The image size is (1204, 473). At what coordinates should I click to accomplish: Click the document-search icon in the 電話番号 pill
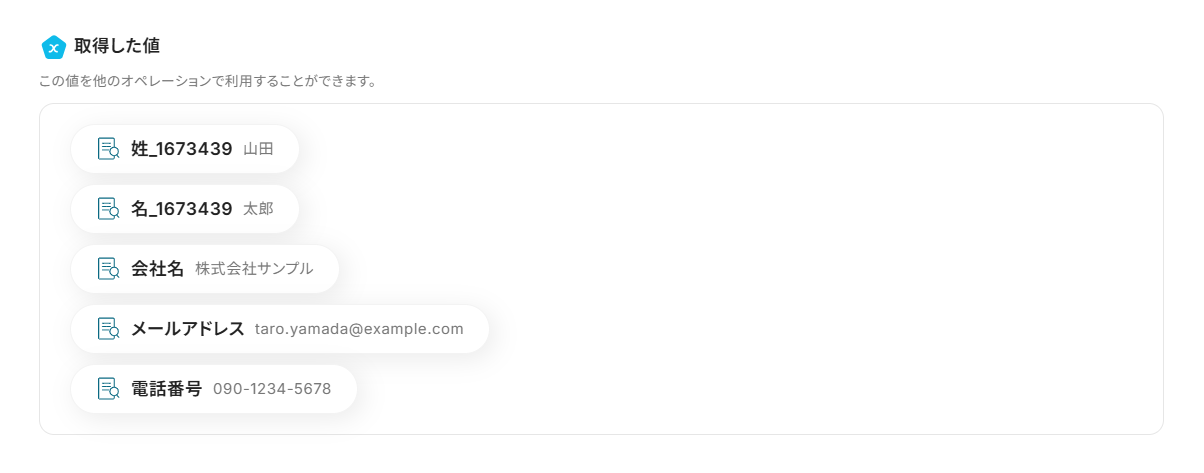[108, 389]
